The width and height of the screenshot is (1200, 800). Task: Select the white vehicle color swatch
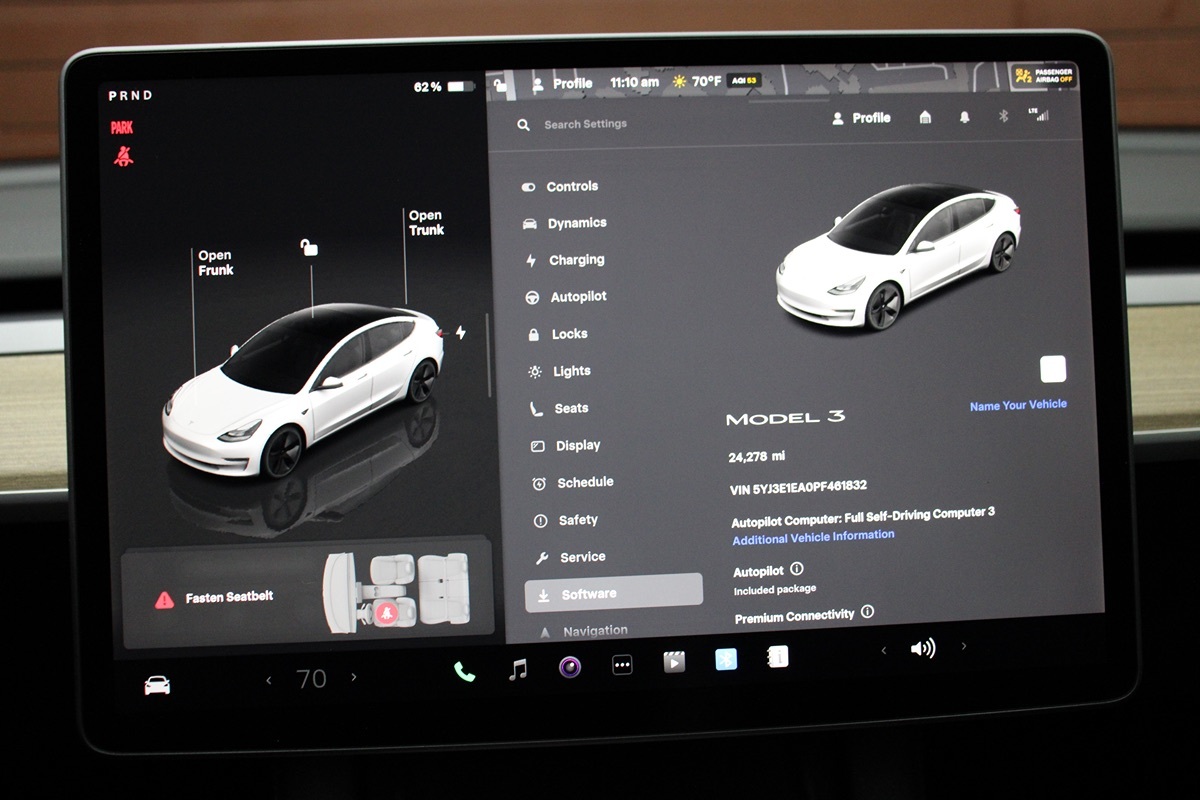click(x=1053, y=369)
